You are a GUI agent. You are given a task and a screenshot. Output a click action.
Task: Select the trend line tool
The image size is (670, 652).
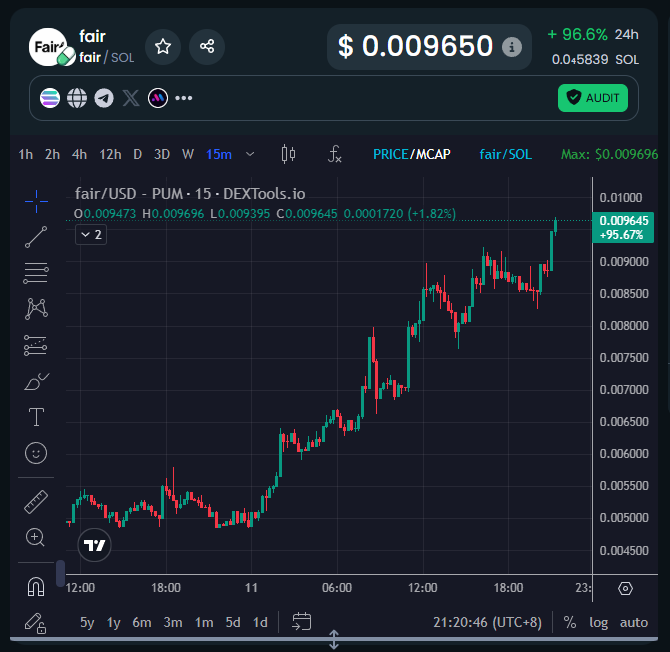36,237
